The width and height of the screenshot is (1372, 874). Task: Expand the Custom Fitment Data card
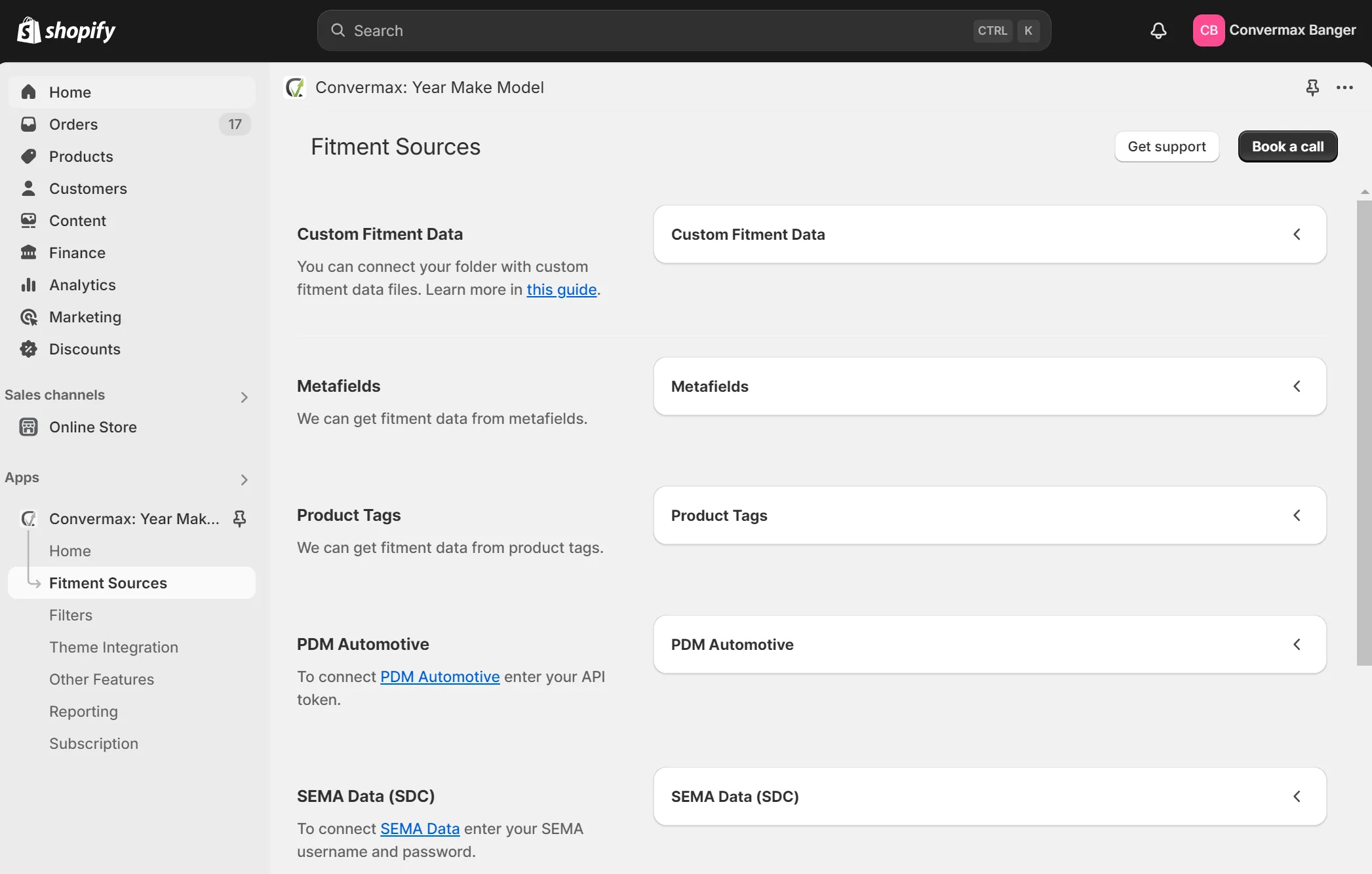pos(1296,234)
